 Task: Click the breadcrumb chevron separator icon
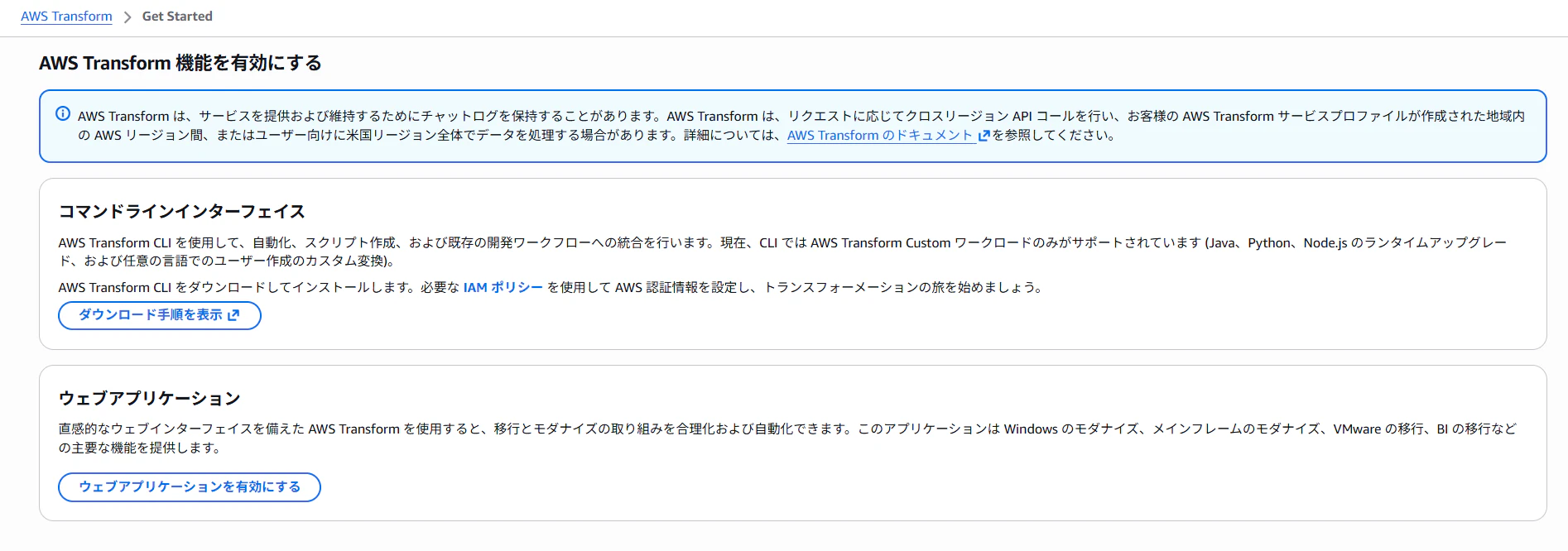[x=127, y=17]
